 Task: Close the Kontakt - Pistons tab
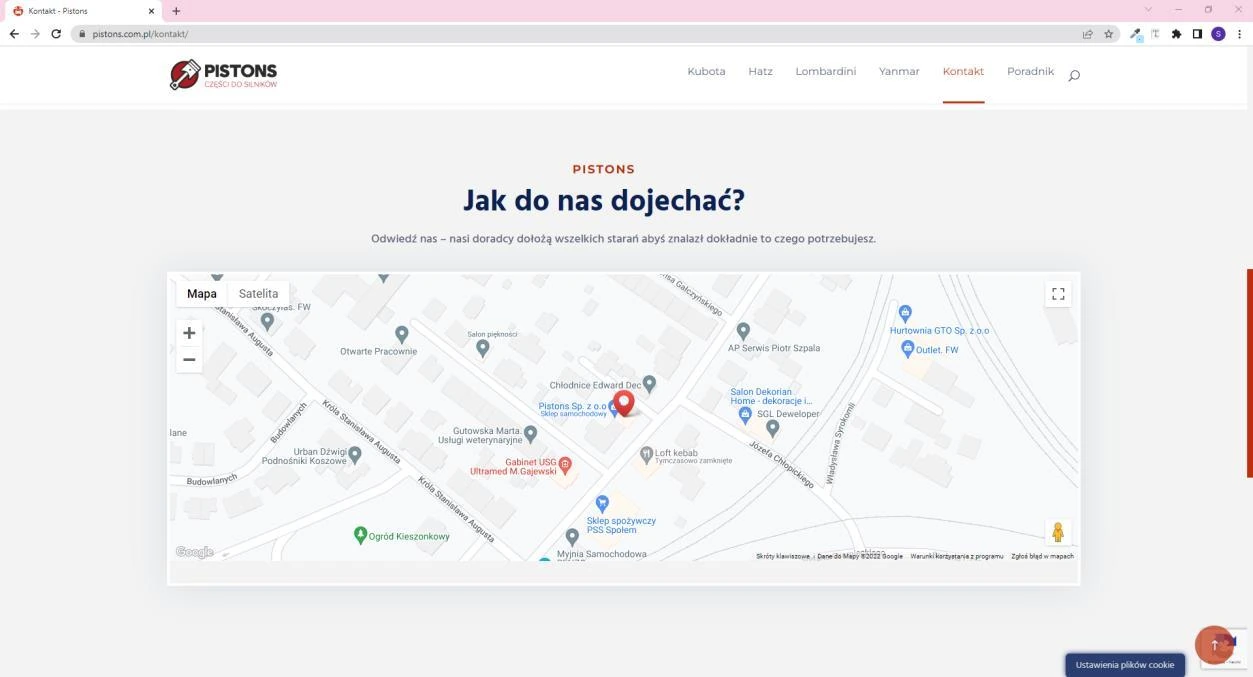tap(152, 11)
